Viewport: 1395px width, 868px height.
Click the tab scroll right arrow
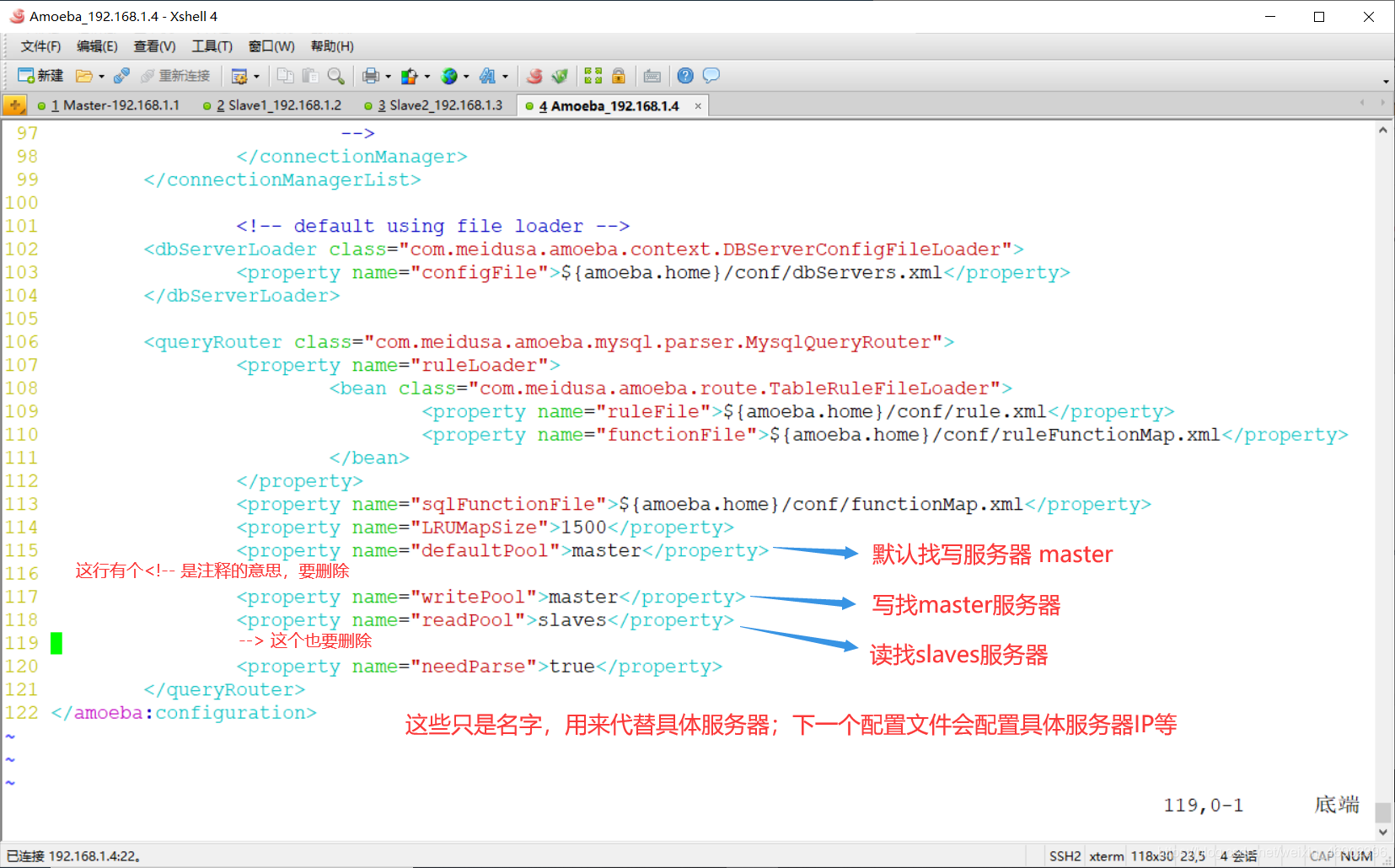[1382, 103]
